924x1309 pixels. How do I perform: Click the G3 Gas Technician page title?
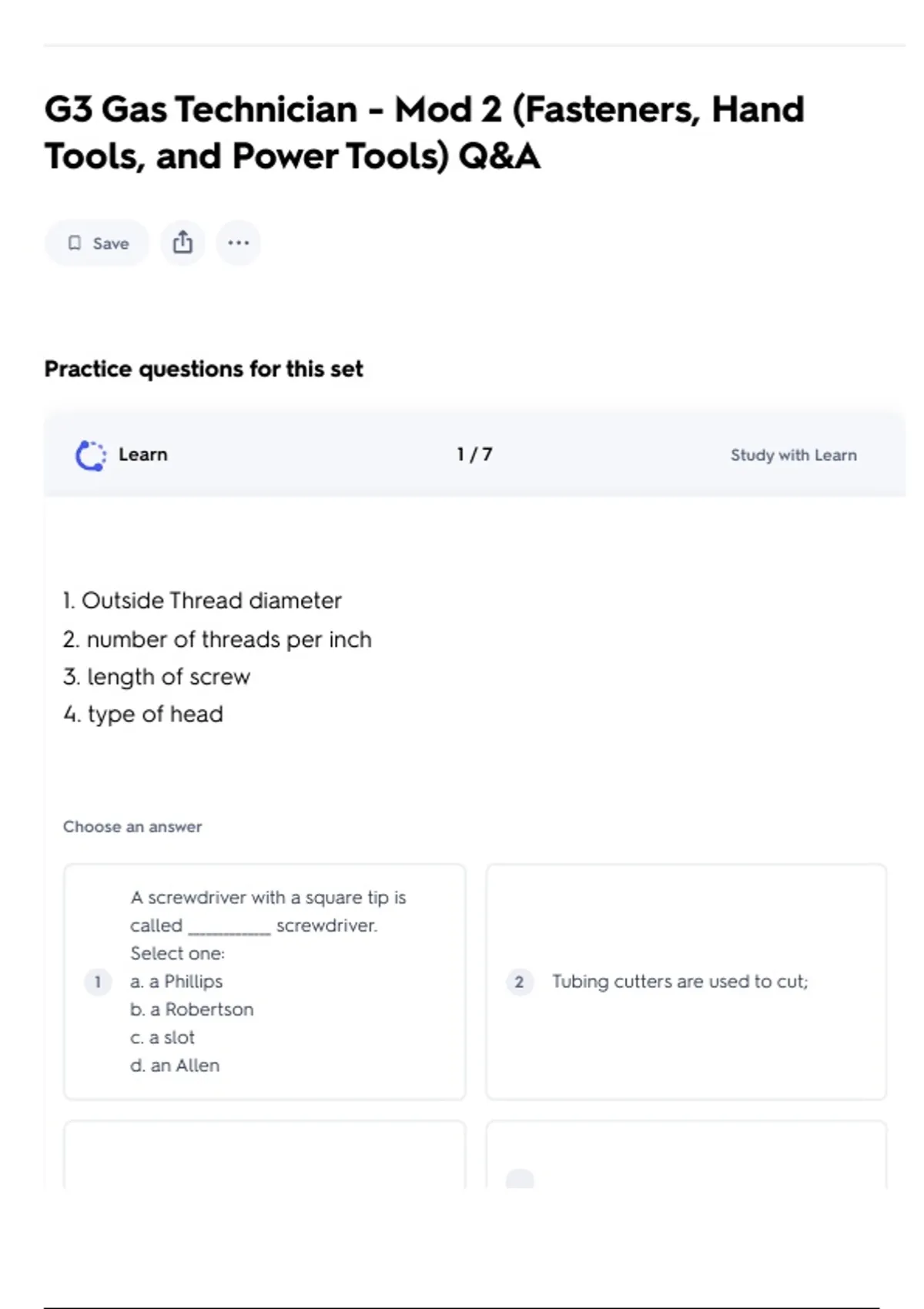423,132
